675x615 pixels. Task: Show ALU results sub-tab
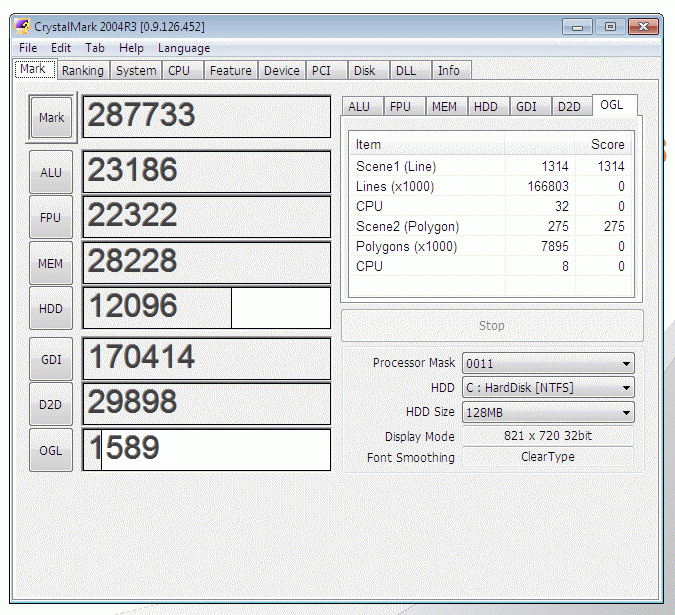point(362,106)
